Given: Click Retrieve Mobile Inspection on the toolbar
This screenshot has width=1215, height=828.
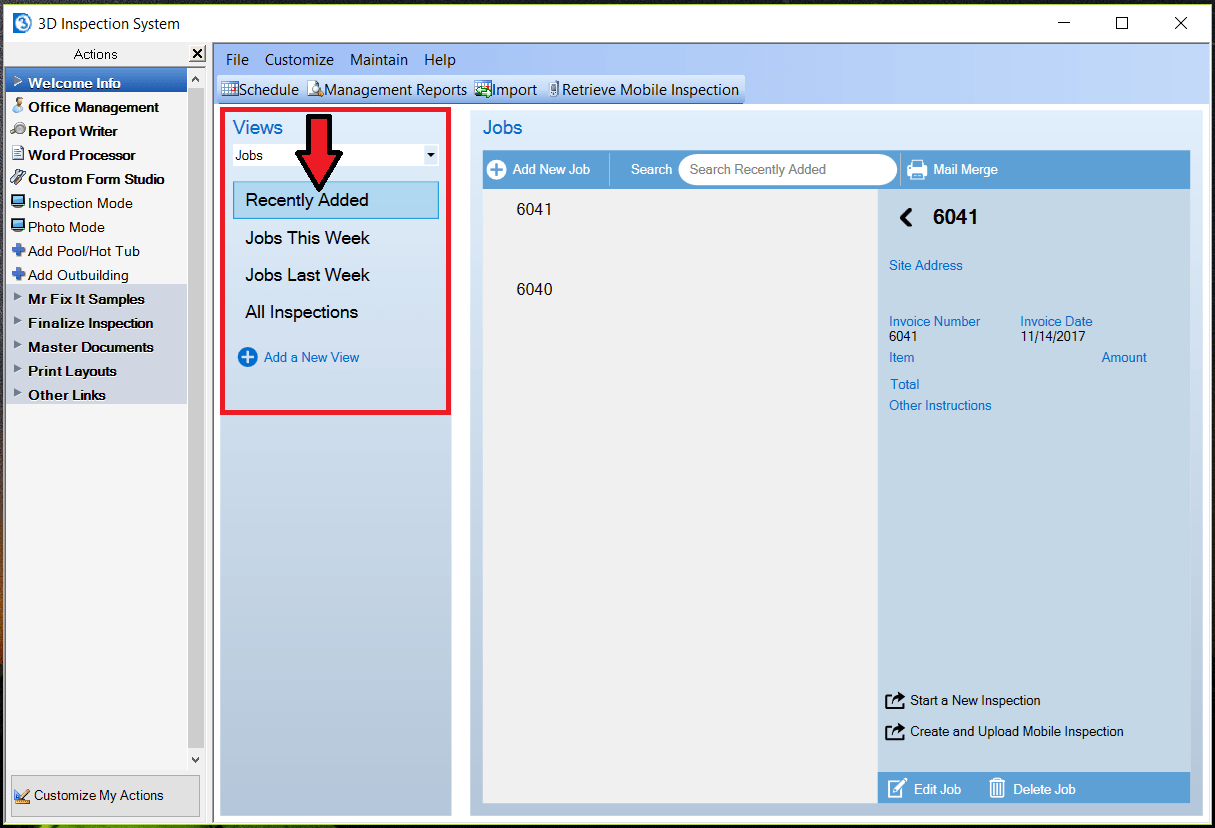Looking at the screenshot, I should (644, 89).
